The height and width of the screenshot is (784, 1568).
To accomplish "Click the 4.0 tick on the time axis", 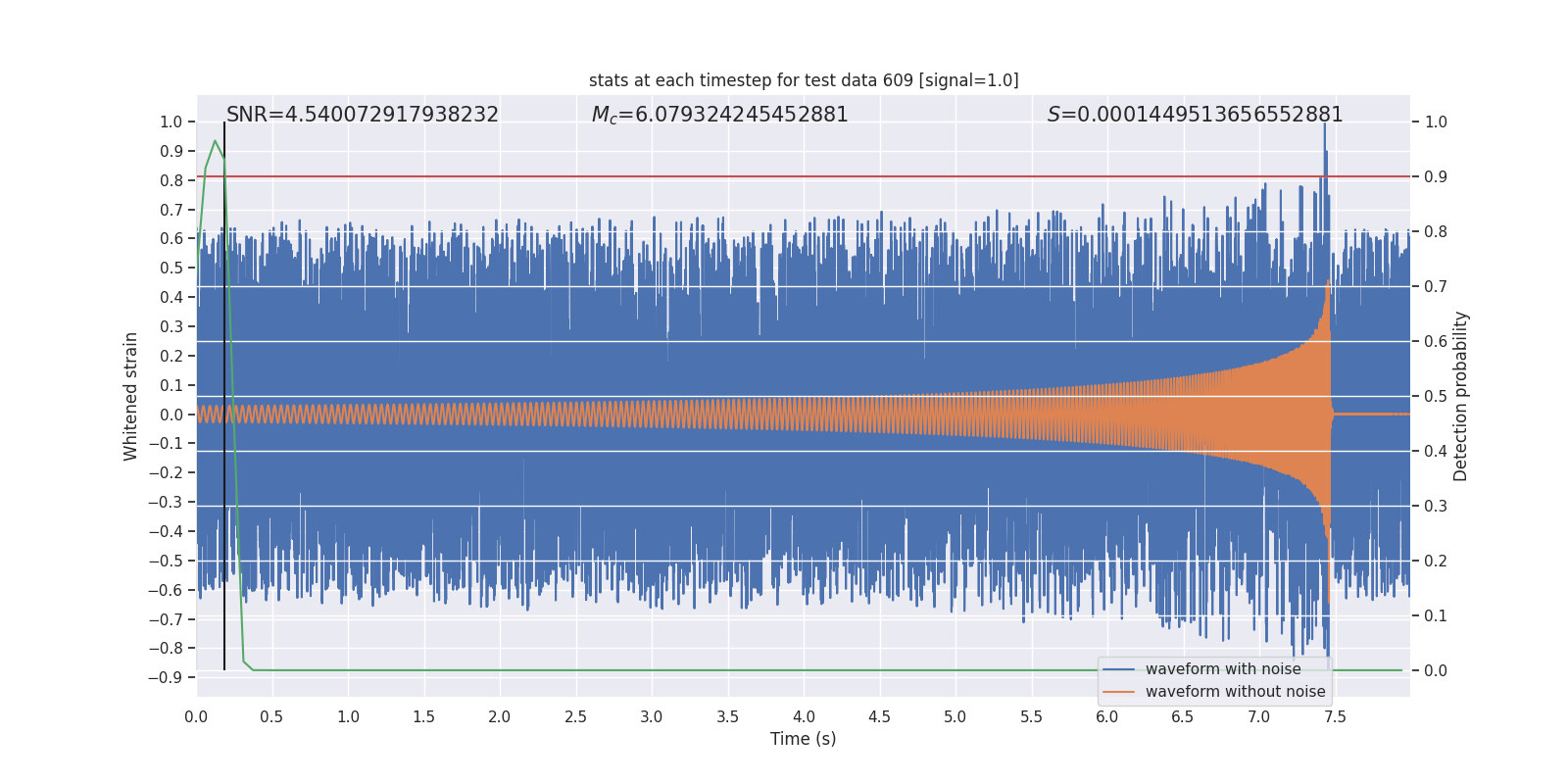I will [804, 717].
